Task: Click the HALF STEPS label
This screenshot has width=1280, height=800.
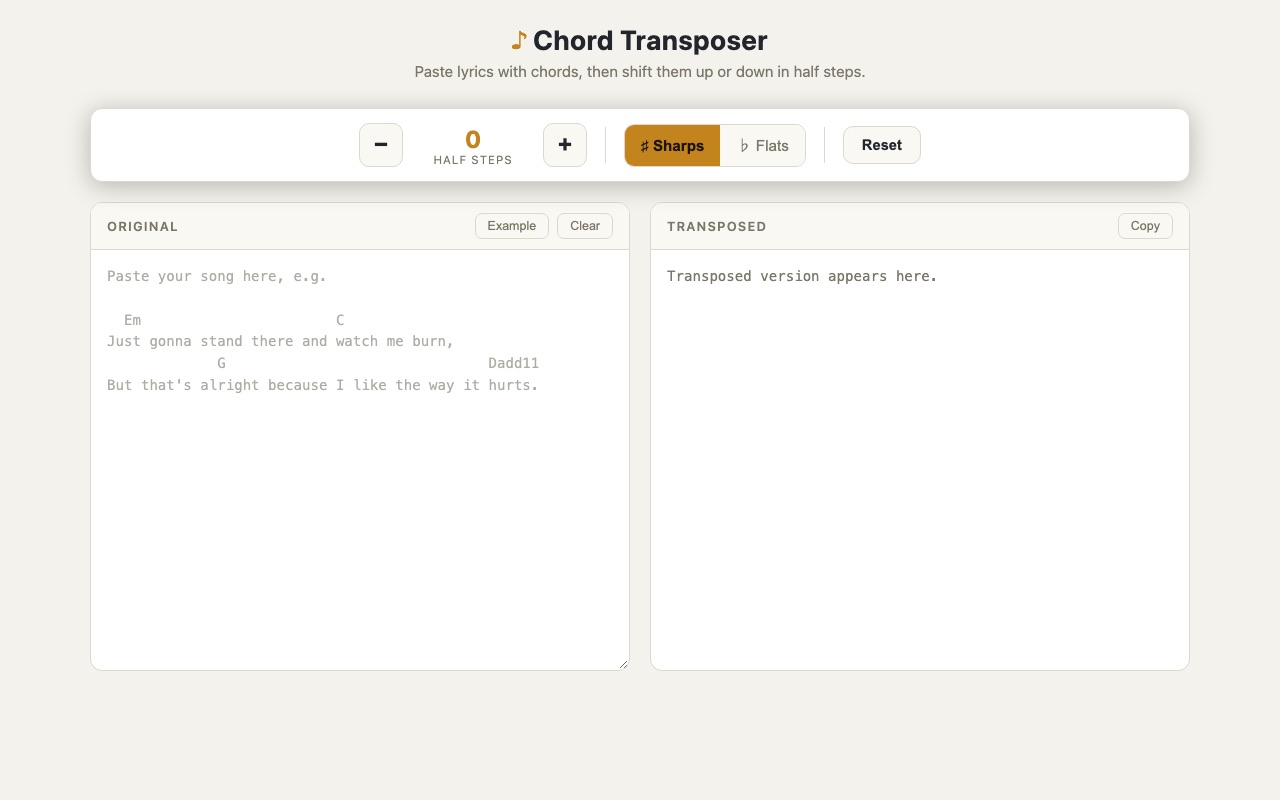Action: pyautogui.click(x=473, y=160)
